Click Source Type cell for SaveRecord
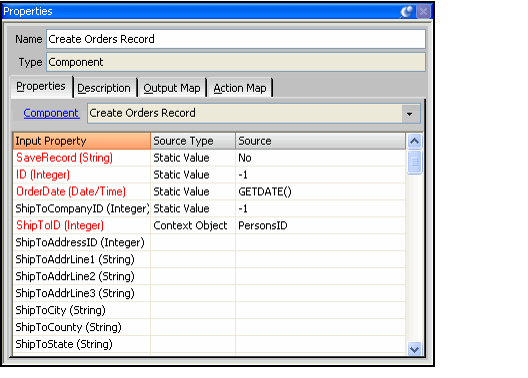Image resolution: width=528 pixels, height=378 pixels. 193,158
